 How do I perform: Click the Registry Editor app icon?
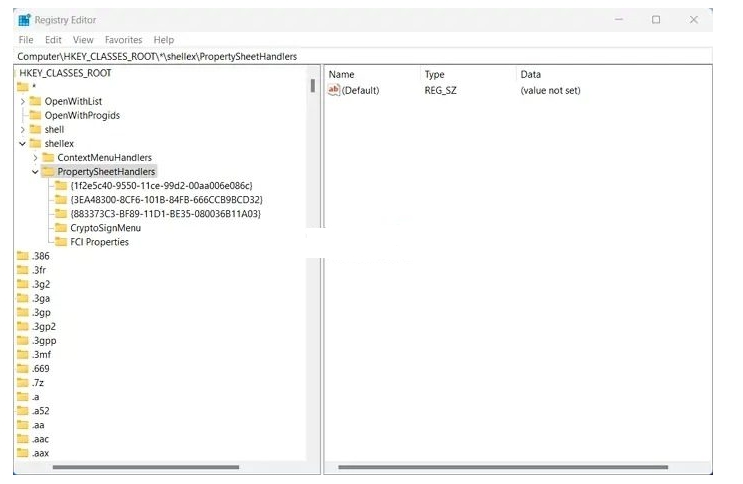[24, 20]
